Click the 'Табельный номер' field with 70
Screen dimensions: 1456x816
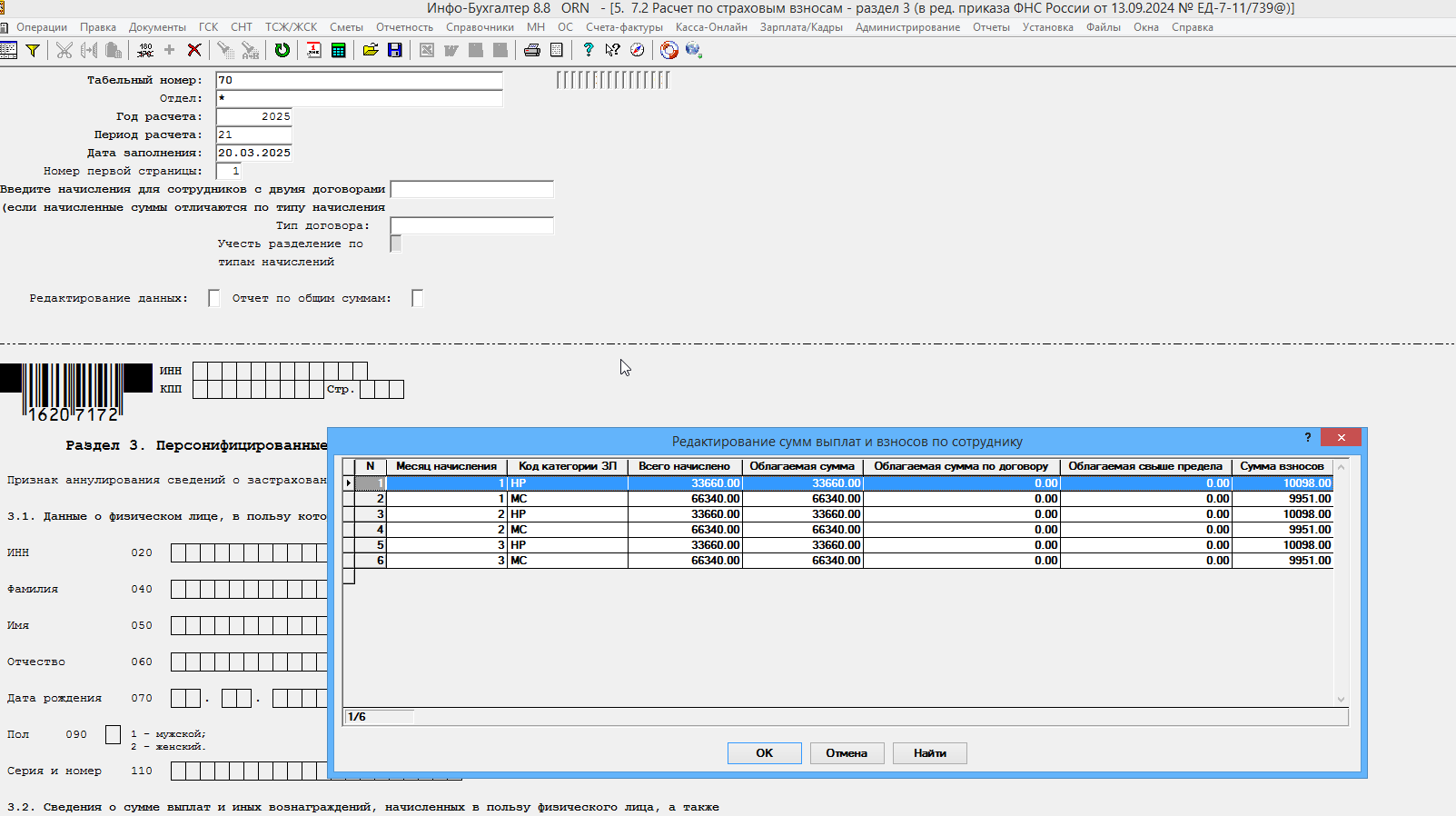(360, 80)
